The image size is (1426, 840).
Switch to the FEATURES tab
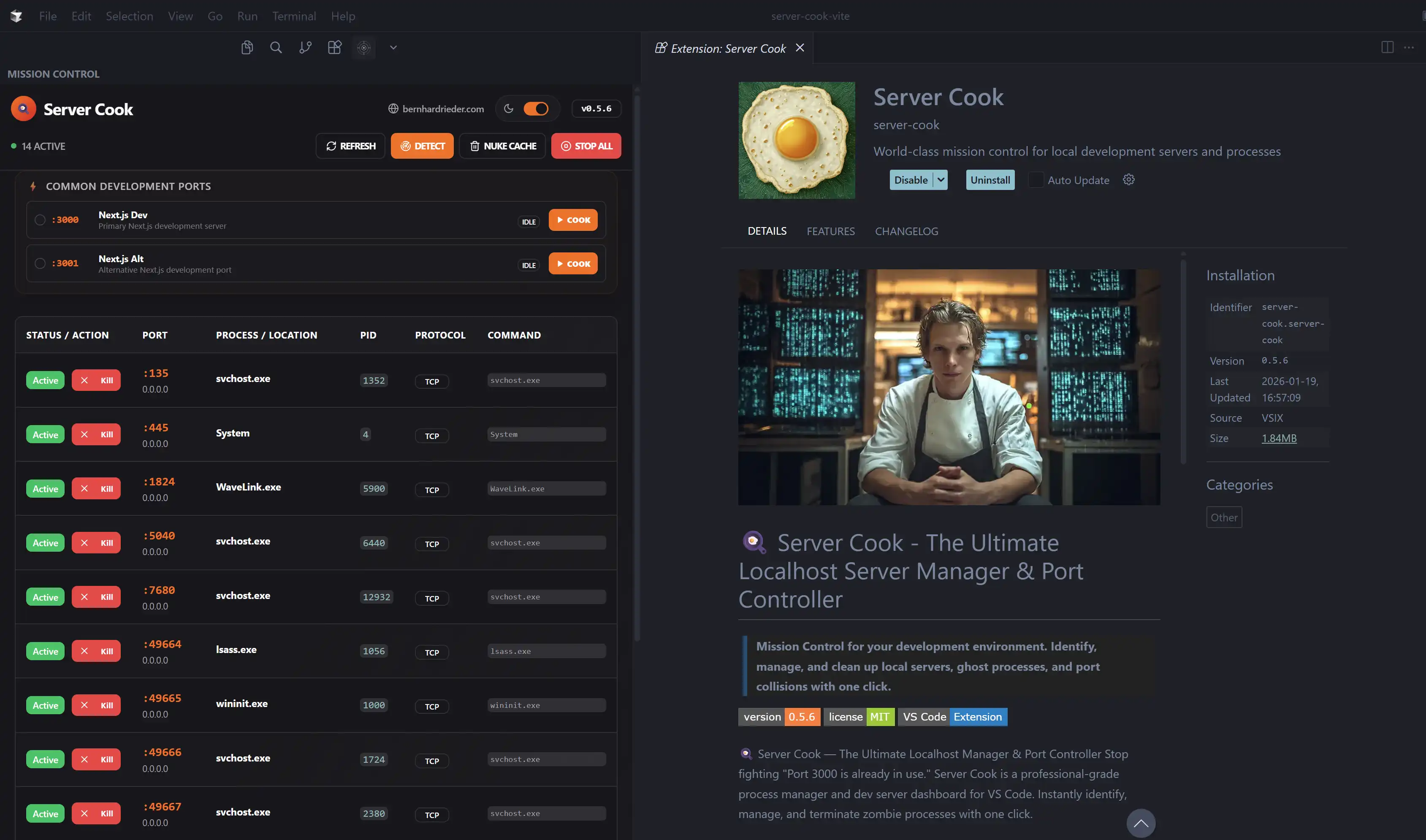831,231
